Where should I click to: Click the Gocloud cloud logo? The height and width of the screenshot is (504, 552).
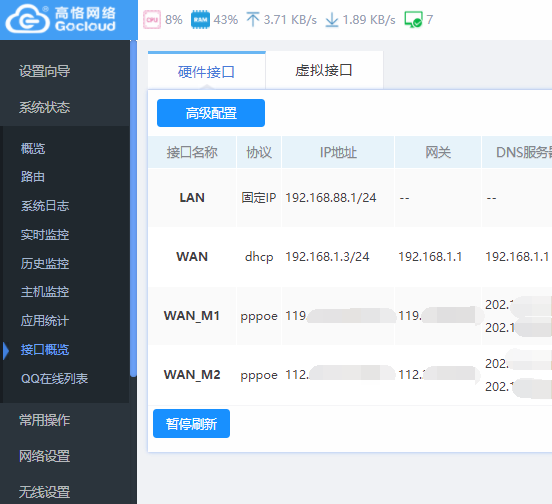[x=27, y=19]
